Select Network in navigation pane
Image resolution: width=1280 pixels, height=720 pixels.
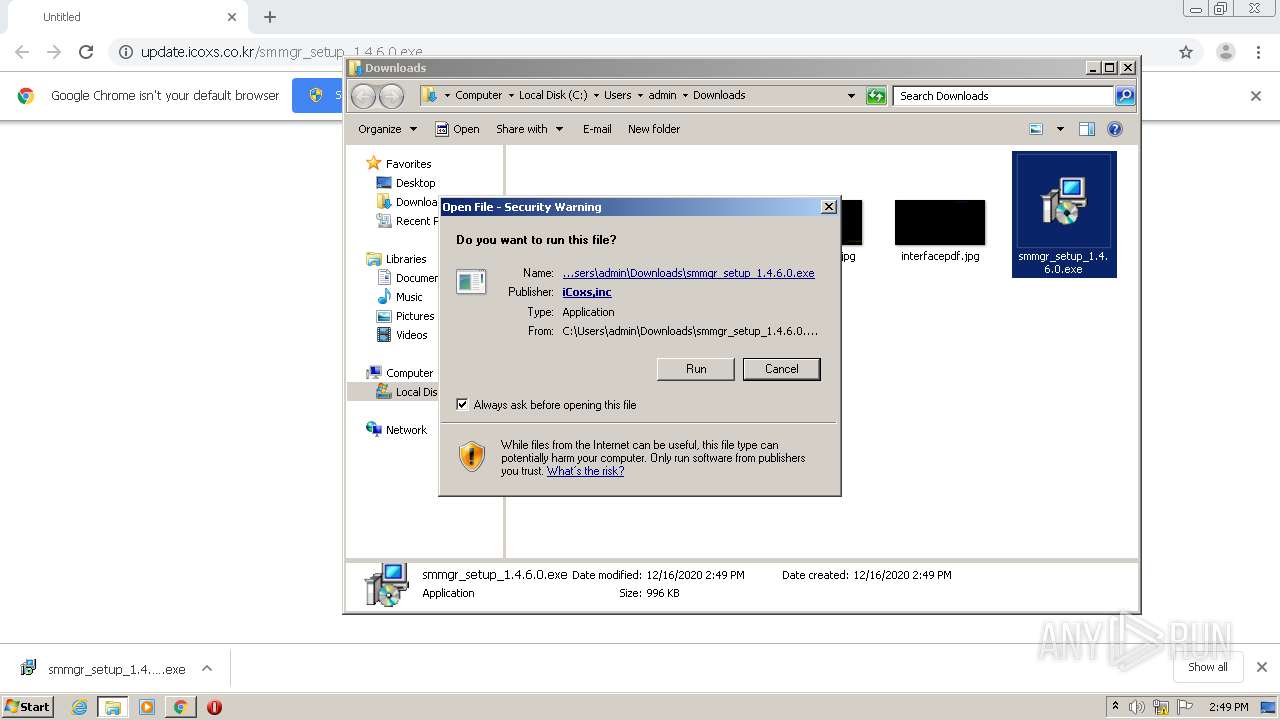(x=406, y=430)
